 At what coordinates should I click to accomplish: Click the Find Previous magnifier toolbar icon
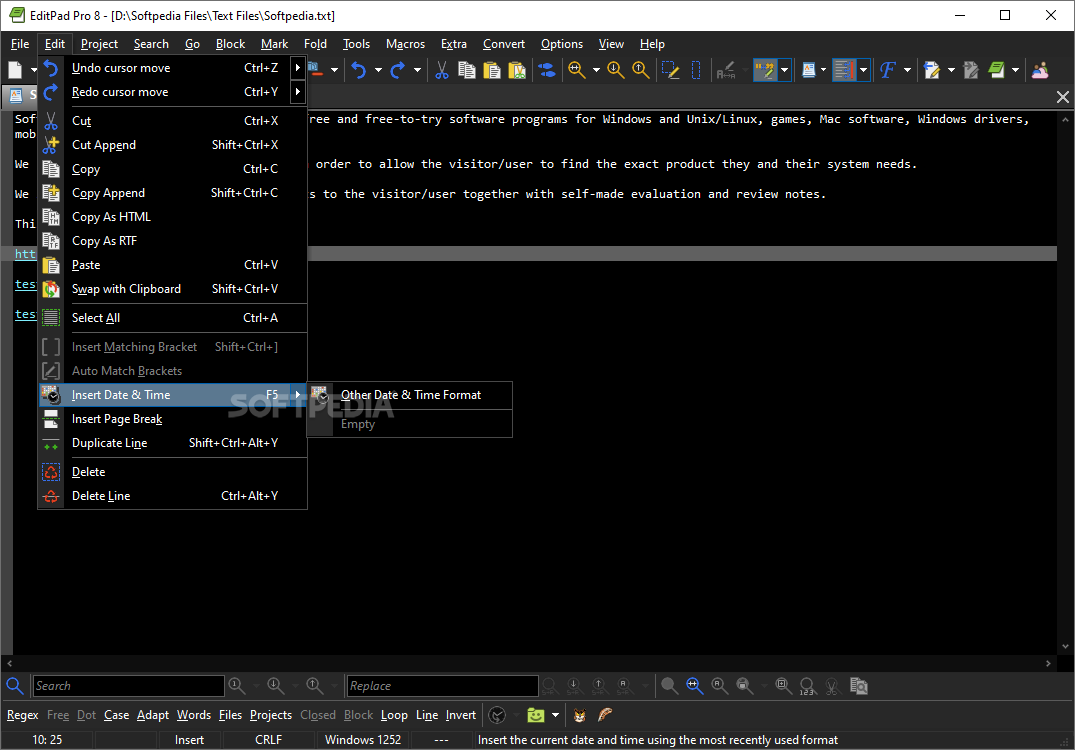[641, 70]
